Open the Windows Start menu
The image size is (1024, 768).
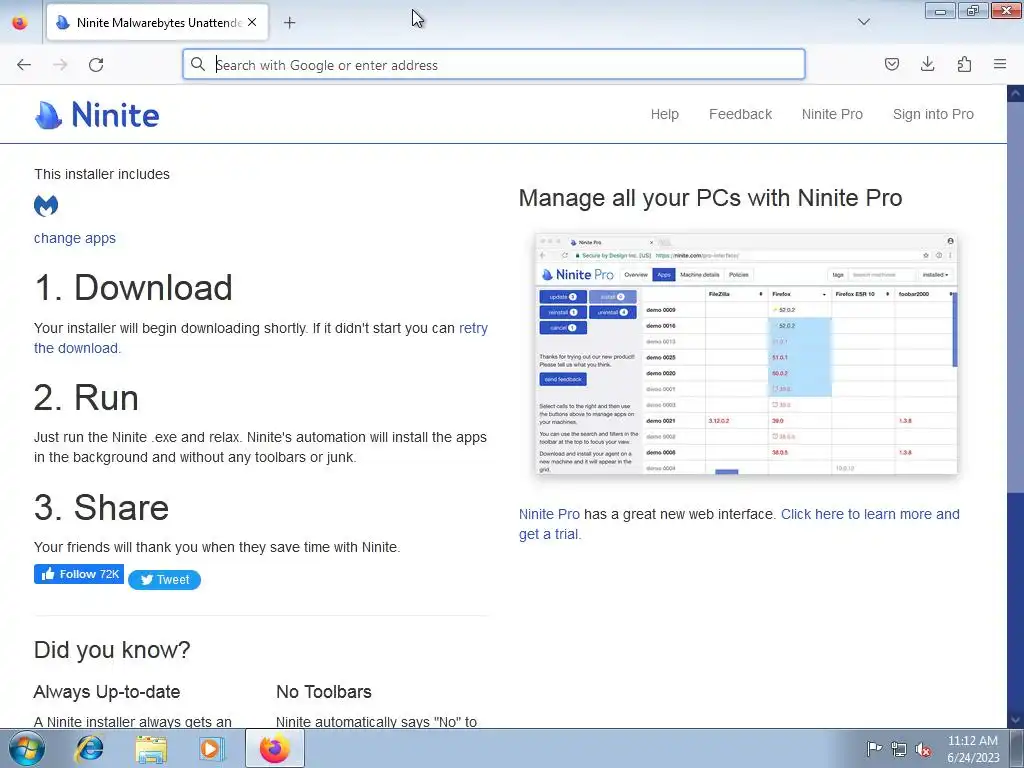point(27,748)
